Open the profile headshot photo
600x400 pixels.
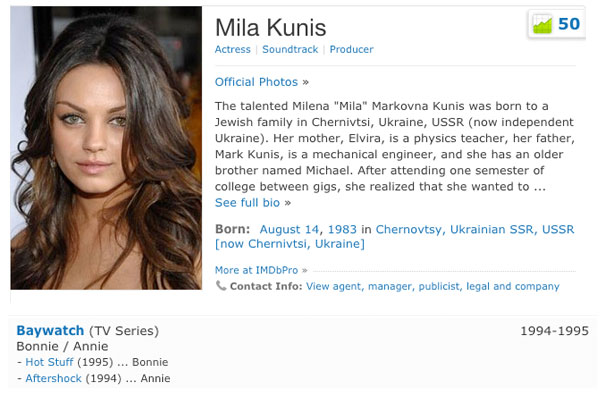(106, 148)
